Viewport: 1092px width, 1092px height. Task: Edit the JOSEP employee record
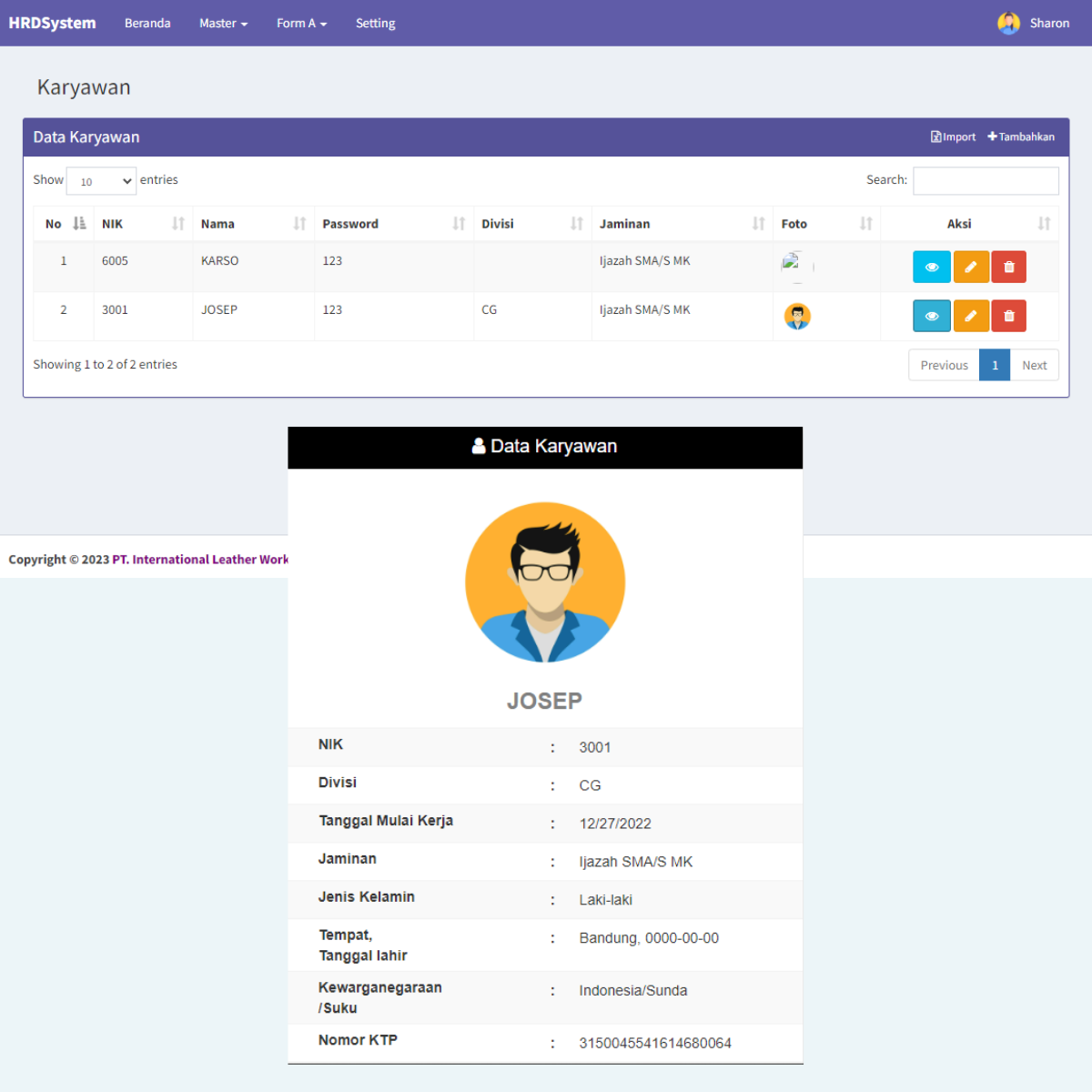click(971, 316)
